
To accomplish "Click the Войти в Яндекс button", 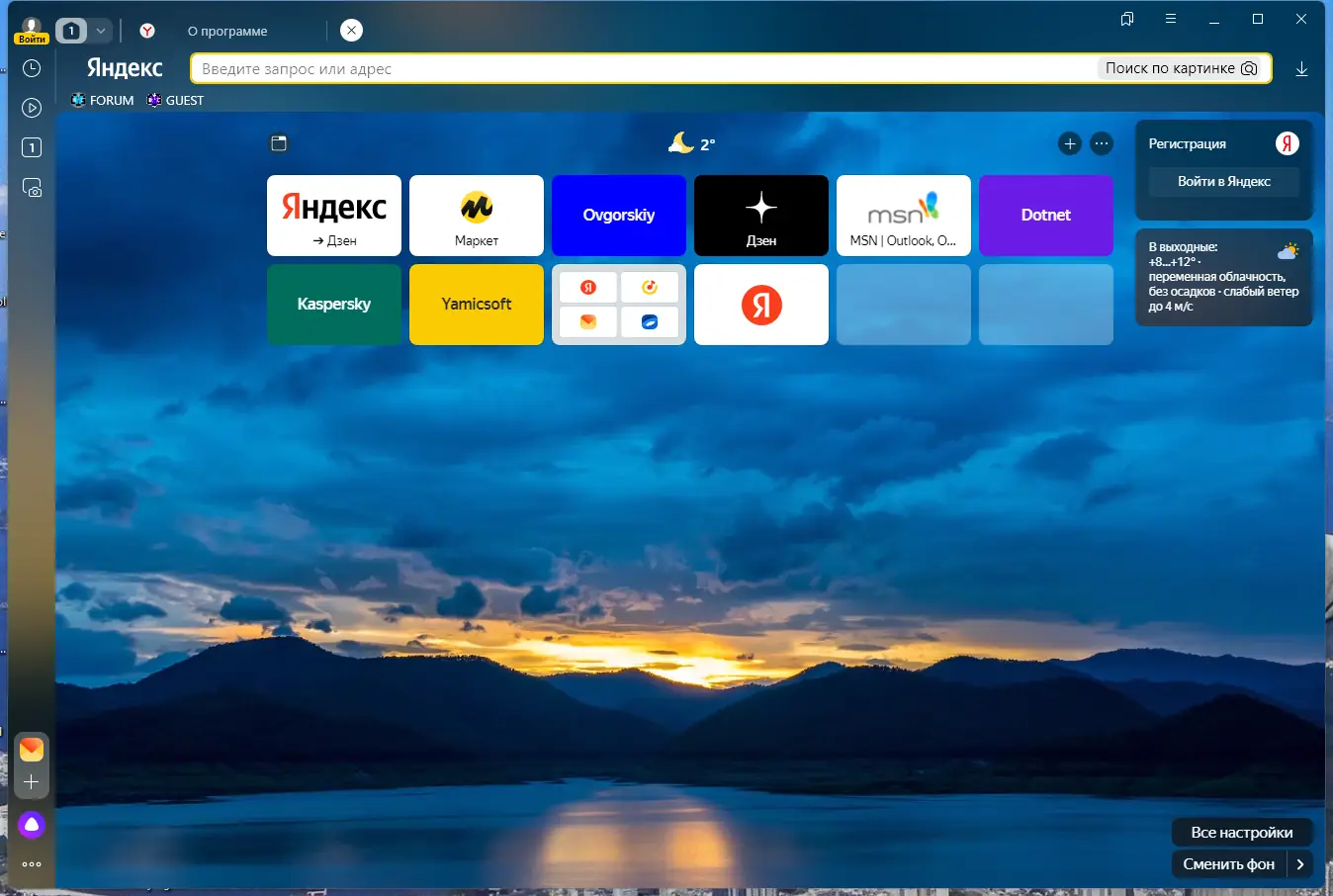I will (1224, 182).
